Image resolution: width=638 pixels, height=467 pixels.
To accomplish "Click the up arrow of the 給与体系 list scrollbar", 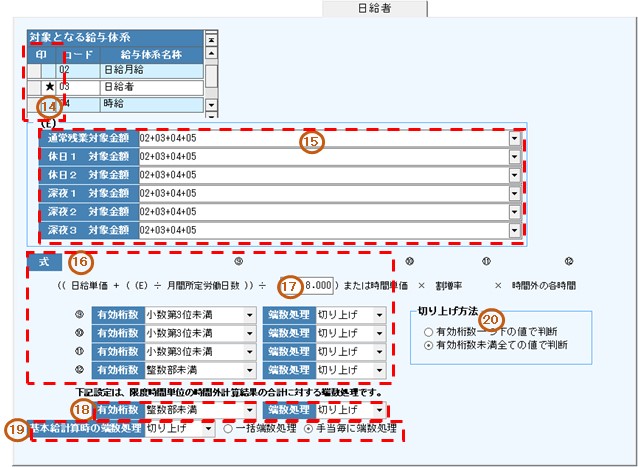I will [x=211, y=52].
